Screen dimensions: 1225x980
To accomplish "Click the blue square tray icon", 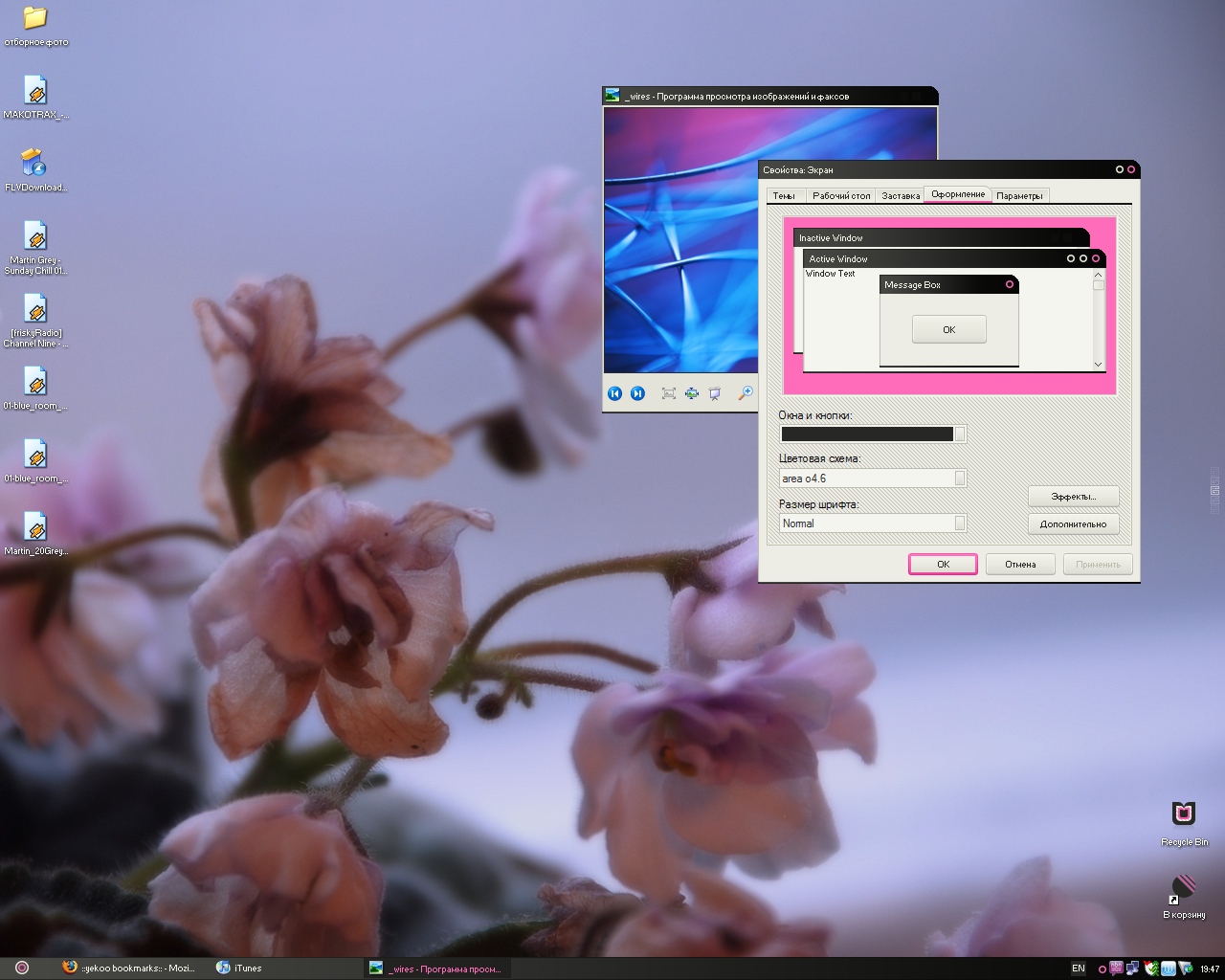I will 1168,969.
